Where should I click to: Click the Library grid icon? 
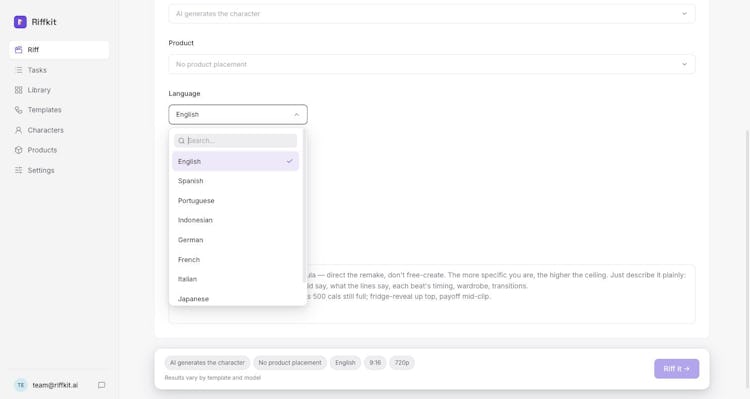(19, 90)
